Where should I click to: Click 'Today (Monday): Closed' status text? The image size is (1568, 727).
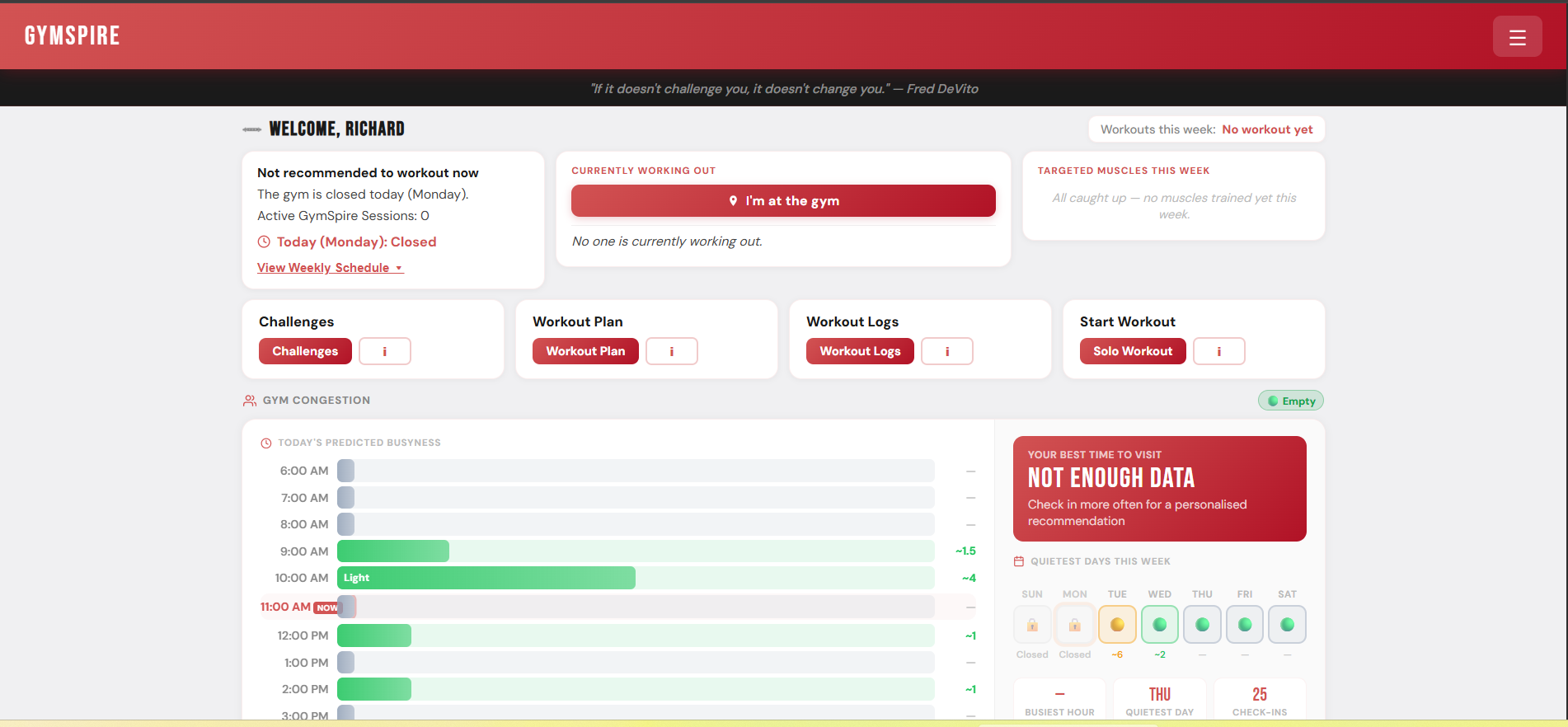(356, 242)
